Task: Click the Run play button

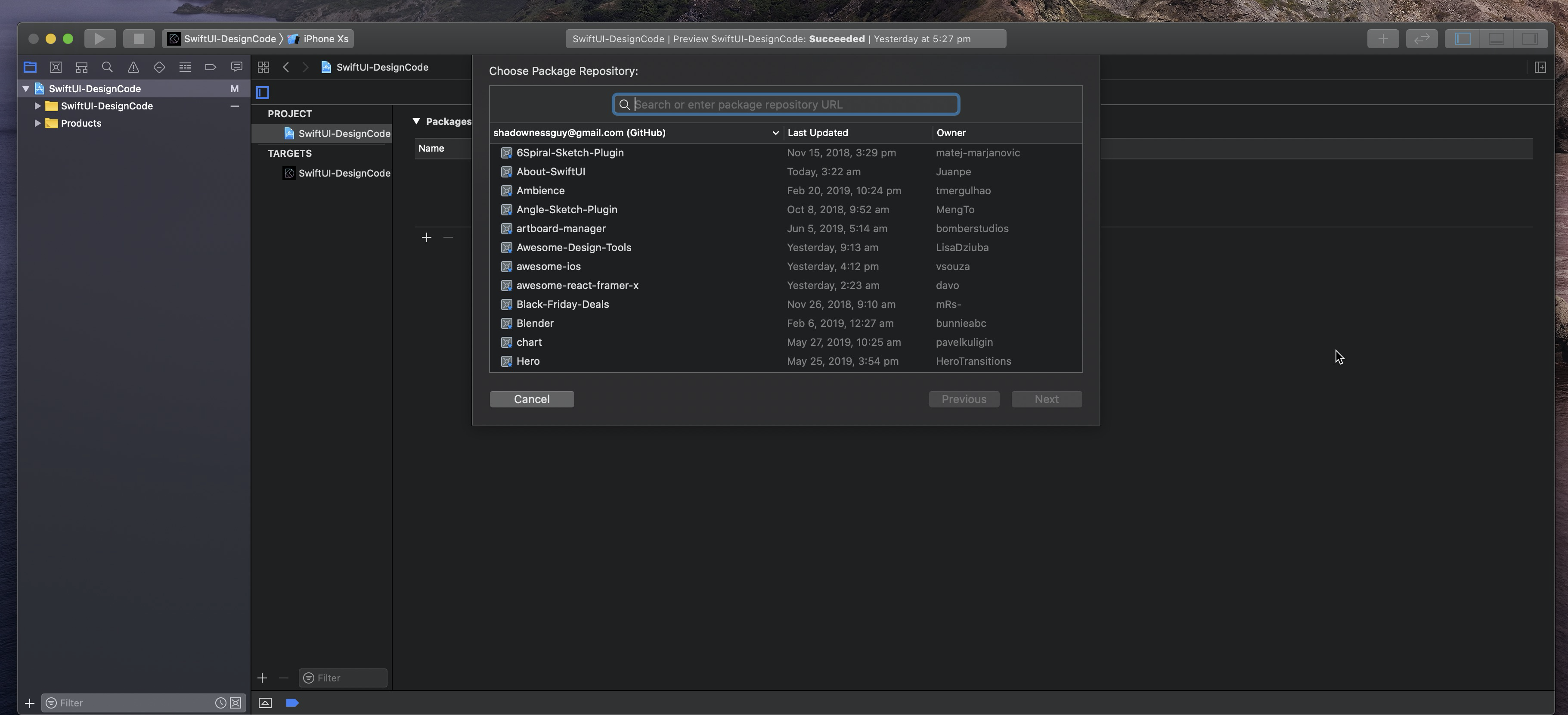Action: (x=100, y=39)
